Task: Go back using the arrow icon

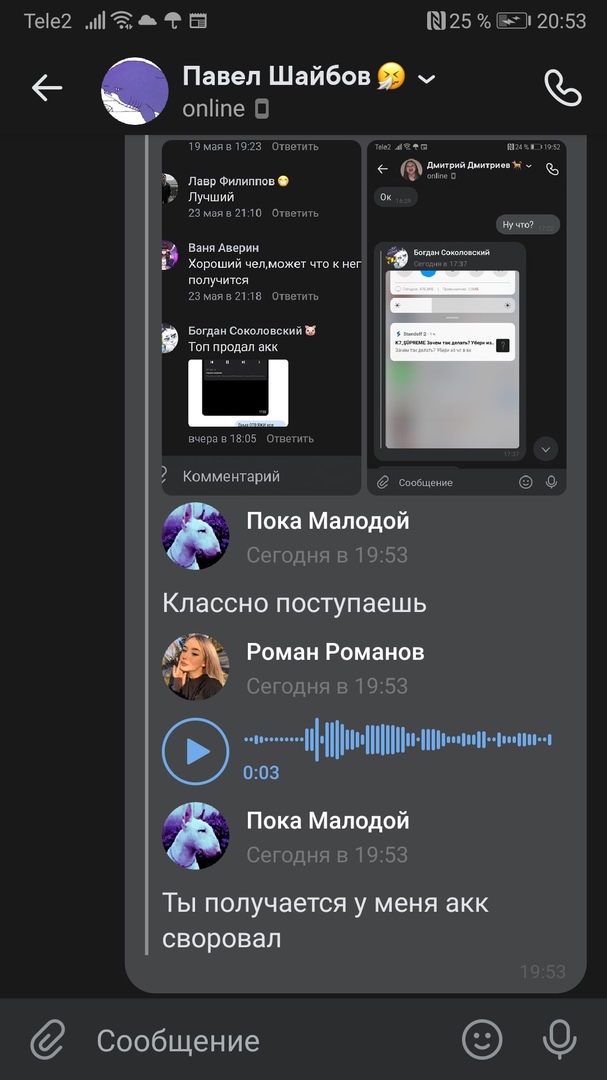Action: click(x=47, y=88)
